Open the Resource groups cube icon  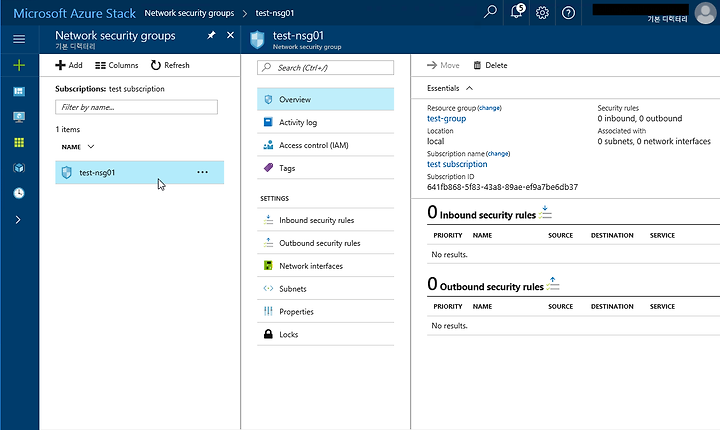[x=19, y=168]
